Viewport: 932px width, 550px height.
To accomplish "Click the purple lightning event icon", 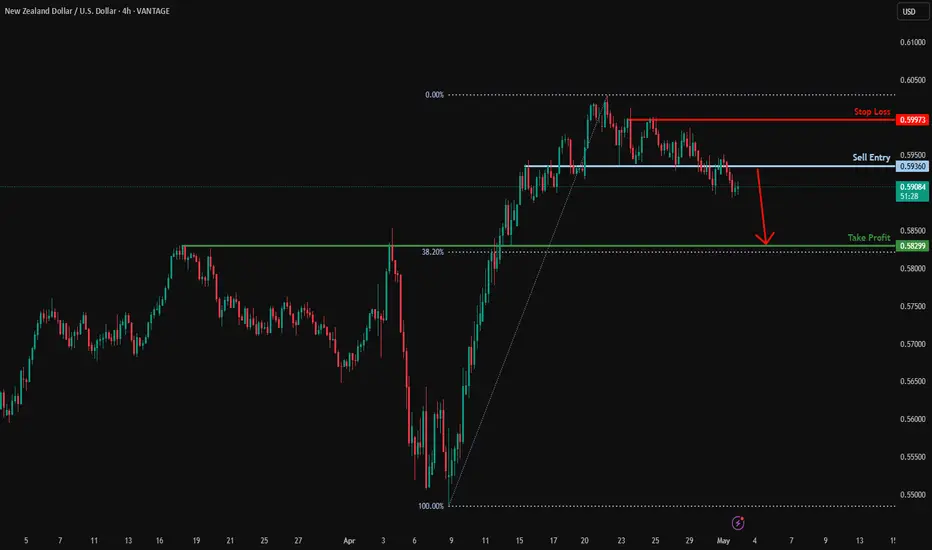I will click(738, 523).
